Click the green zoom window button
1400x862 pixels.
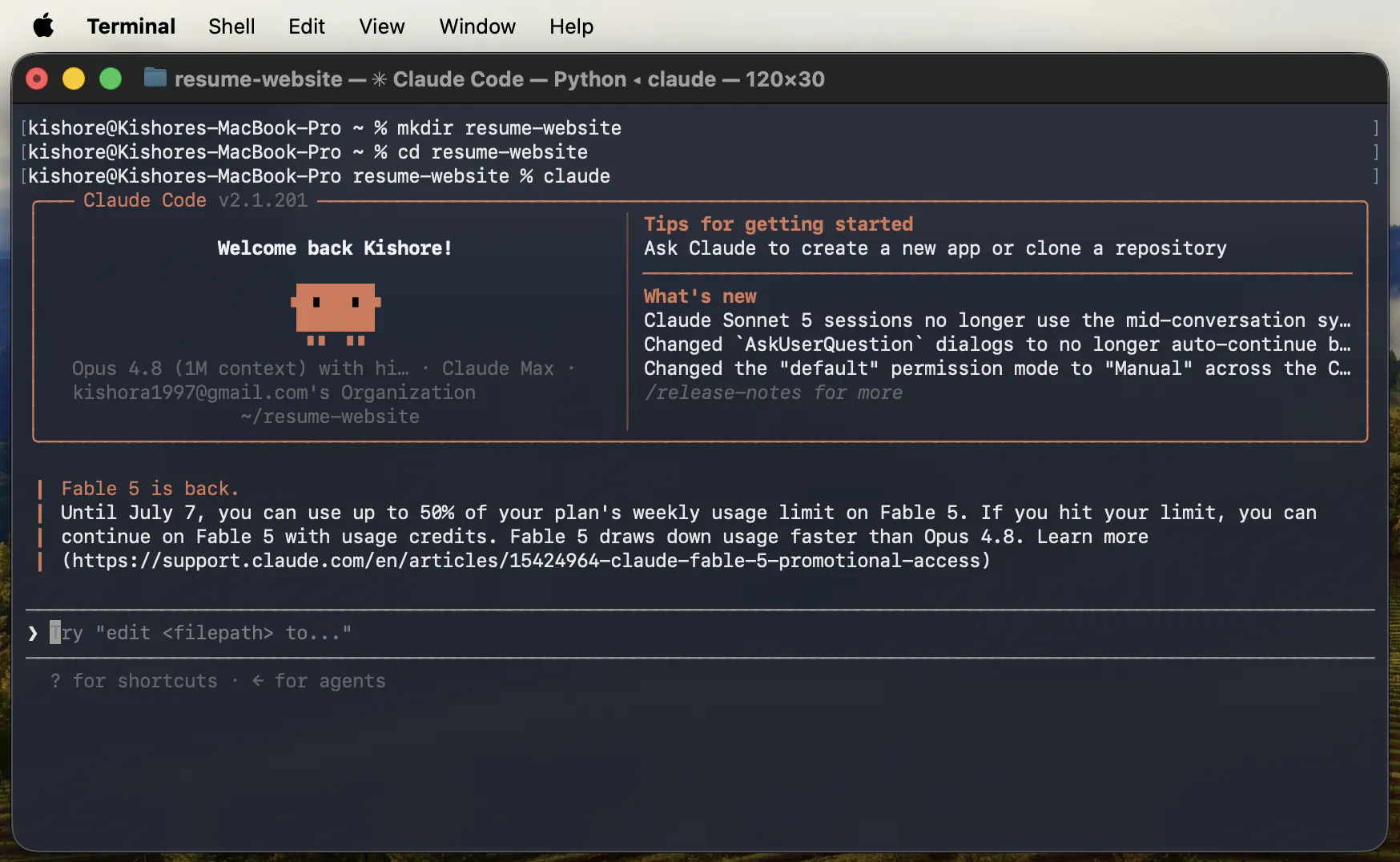coord(111,79)
